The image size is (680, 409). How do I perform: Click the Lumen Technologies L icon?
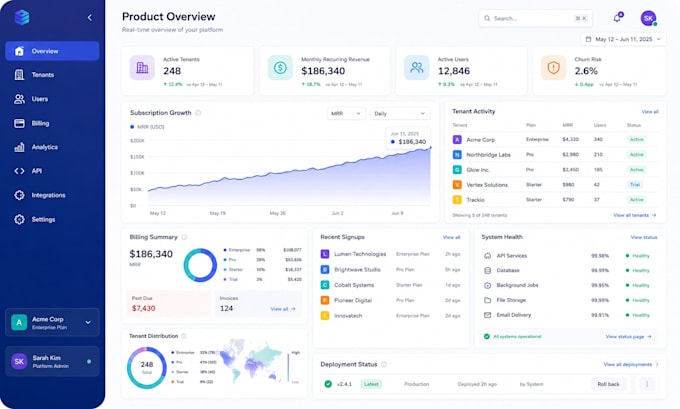coord(325,254)
